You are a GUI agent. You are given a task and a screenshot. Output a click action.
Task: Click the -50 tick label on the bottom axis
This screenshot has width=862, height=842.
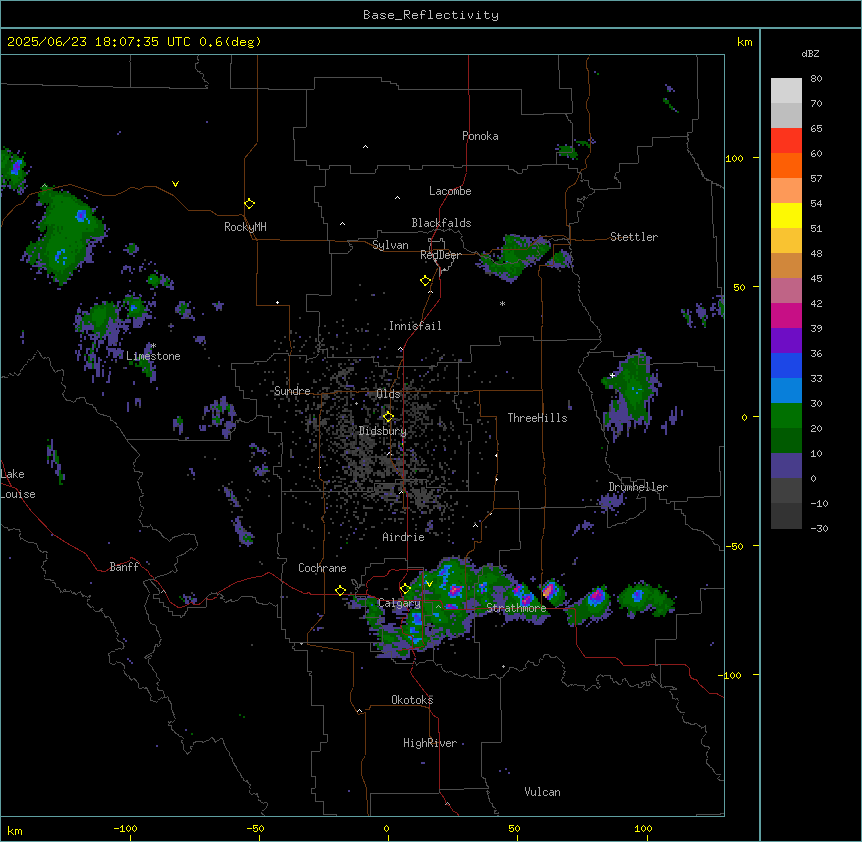tap(255, 828)
